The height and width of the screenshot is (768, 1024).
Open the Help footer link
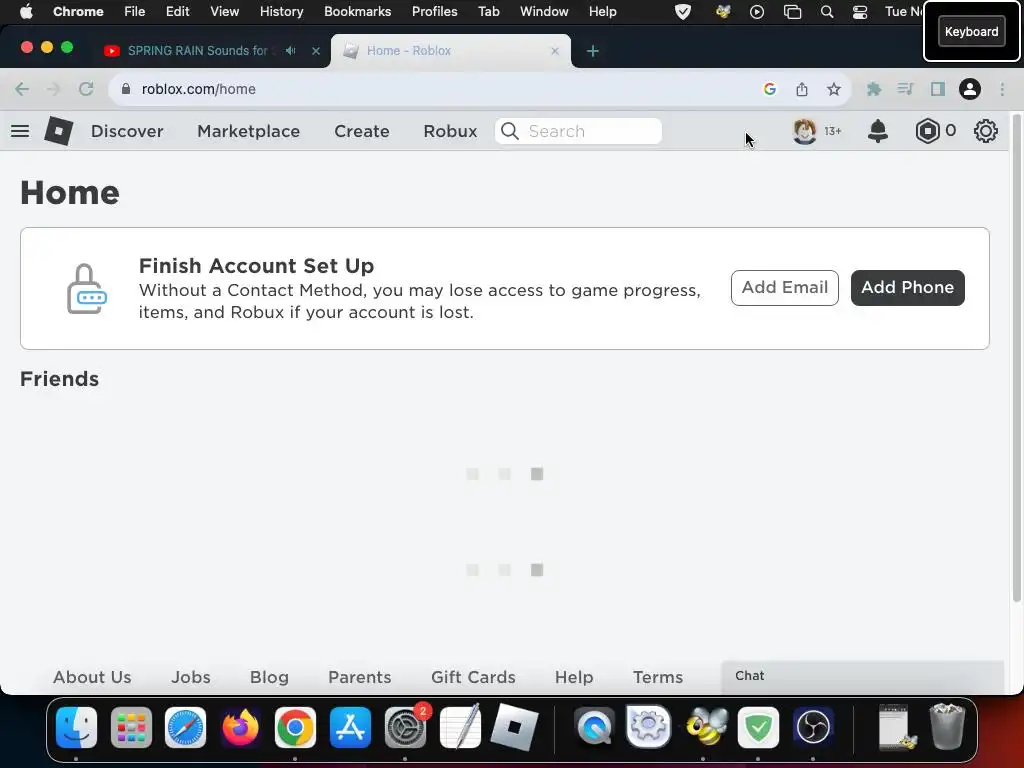[x=574, y=677]
